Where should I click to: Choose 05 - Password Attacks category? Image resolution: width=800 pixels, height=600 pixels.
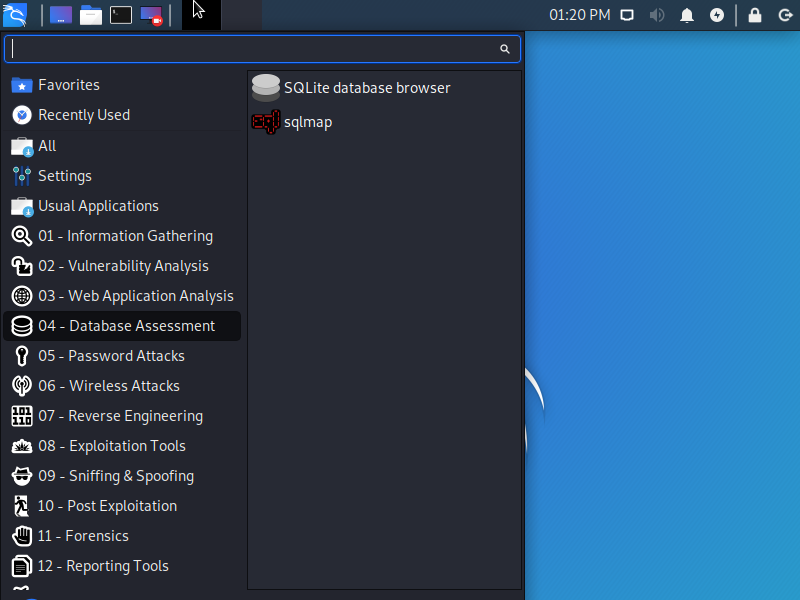point(111,356)
